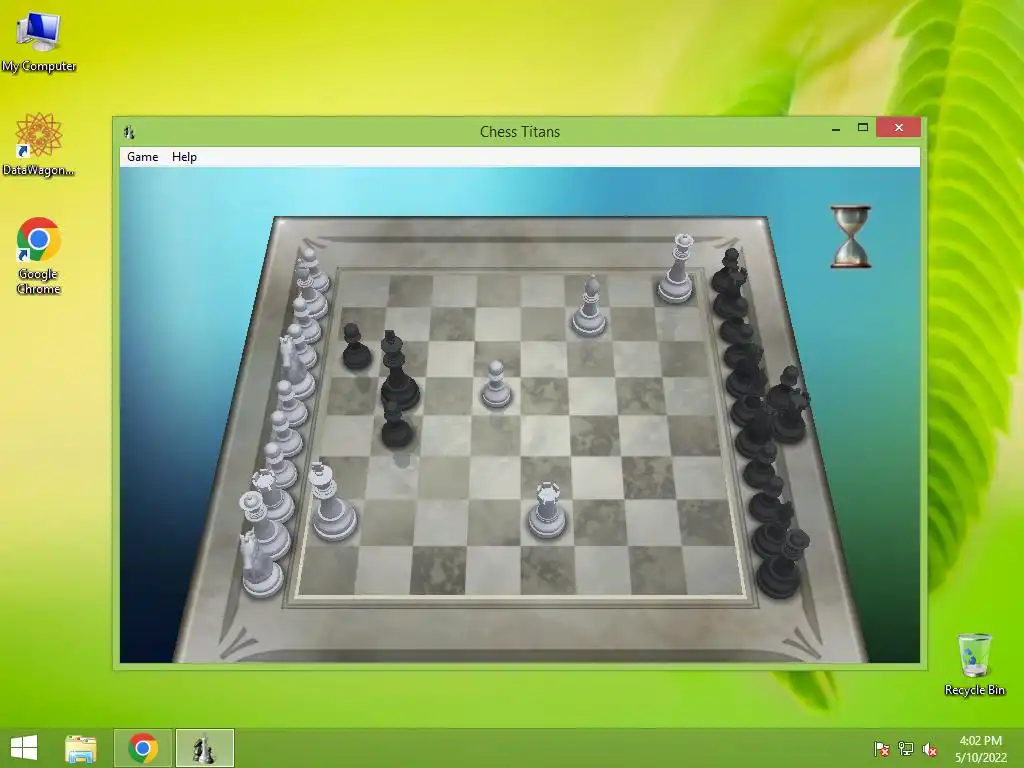Select the white pawn on the board
1024x768 pixels.
coord(496,385)
